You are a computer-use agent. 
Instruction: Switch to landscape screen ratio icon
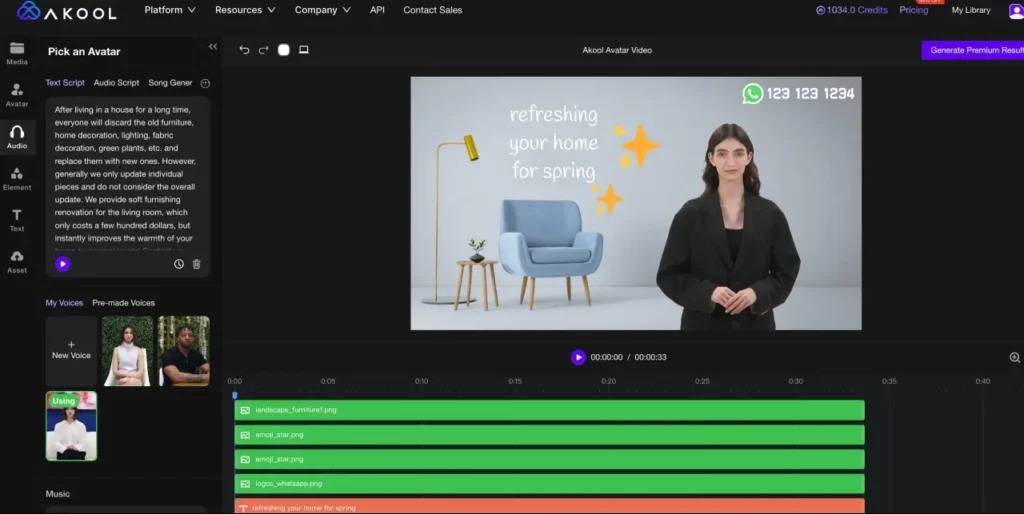point(304,50)
